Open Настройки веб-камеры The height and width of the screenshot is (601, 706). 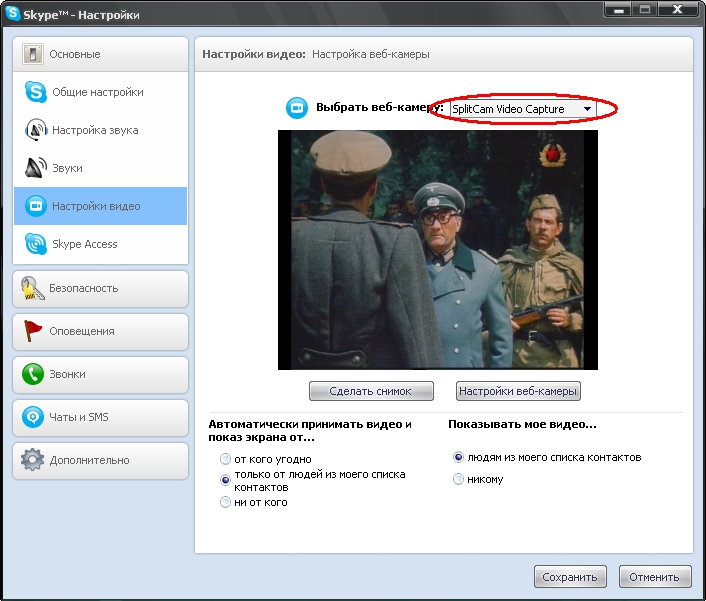518,391
